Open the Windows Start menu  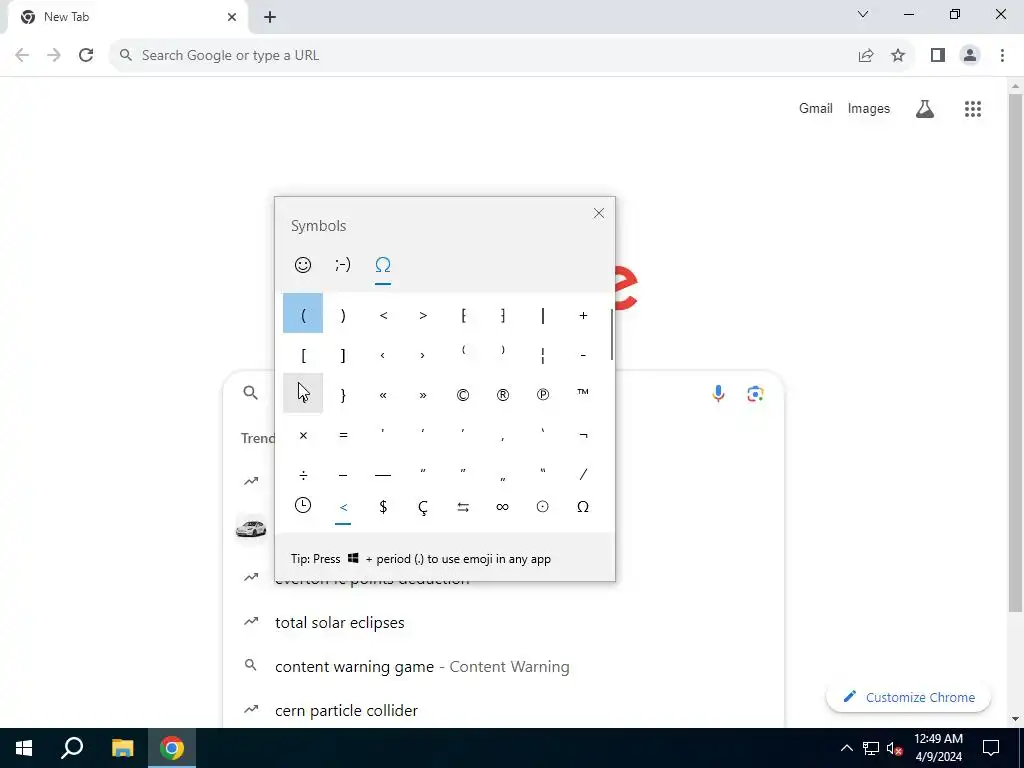click(x=24, y=748)
